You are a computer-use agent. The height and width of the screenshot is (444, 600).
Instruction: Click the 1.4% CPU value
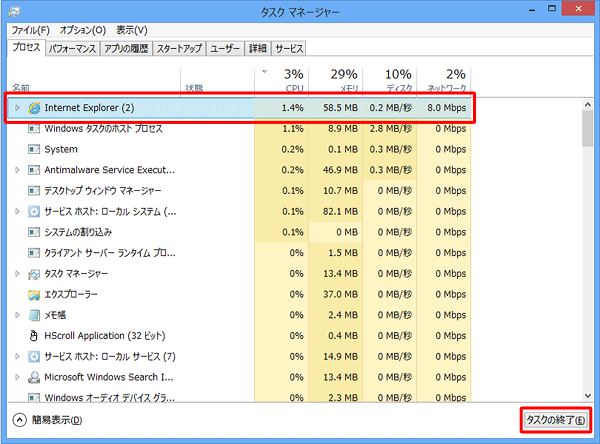tap(293, 108)
